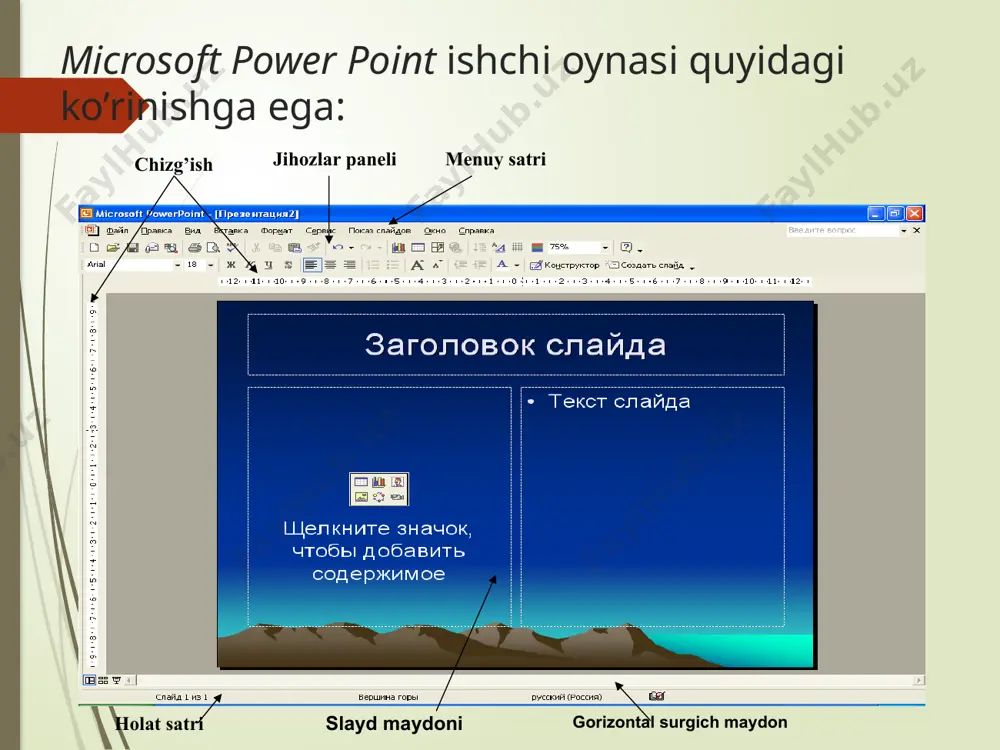Open the 75% zoom dropdown
This screenshot has width=1000, height=750.
tap(605, 247)
